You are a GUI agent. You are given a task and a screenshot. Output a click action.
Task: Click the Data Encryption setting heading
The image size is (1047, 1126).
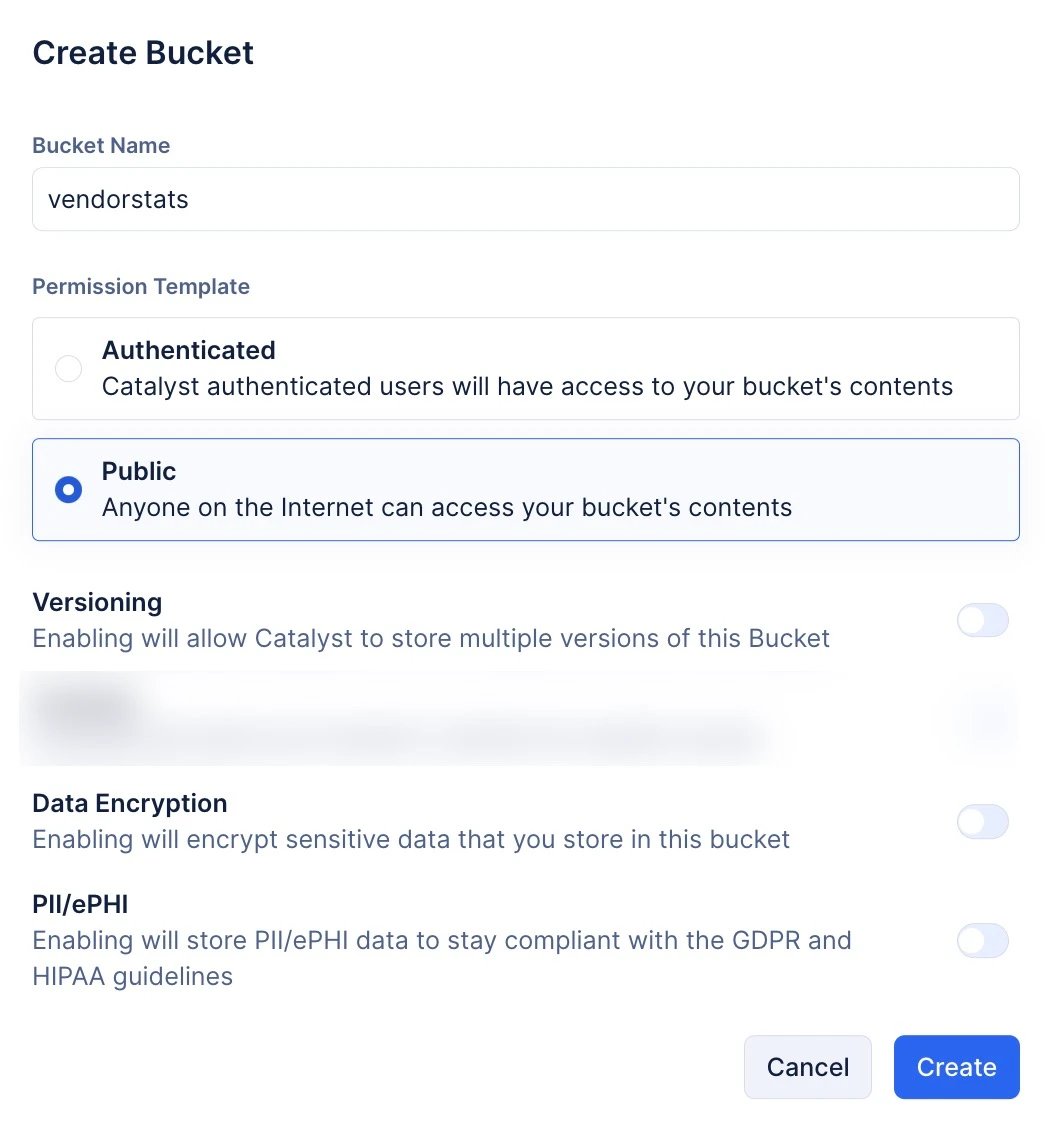[130, 803]
